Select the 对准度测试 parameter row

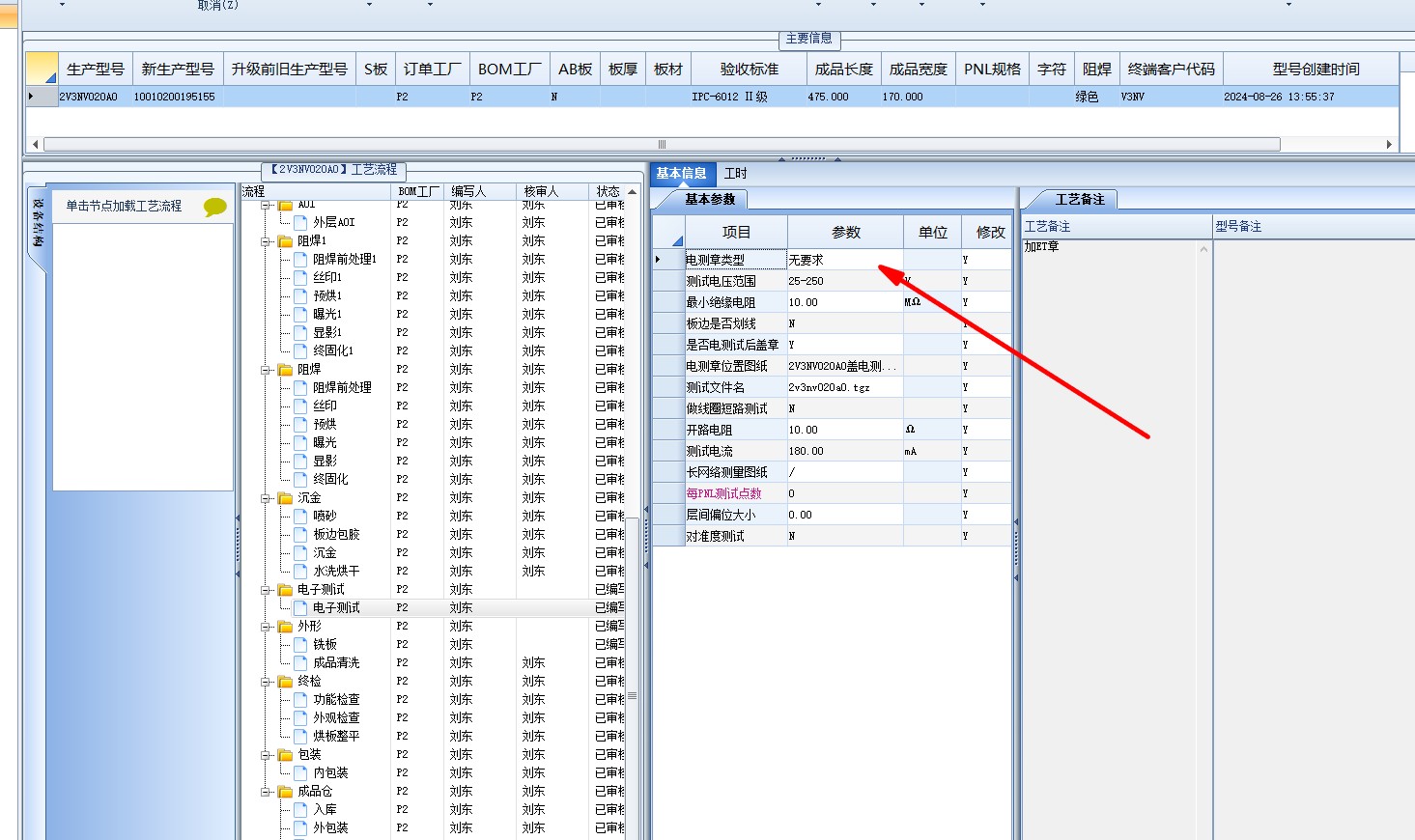point(833,536)
